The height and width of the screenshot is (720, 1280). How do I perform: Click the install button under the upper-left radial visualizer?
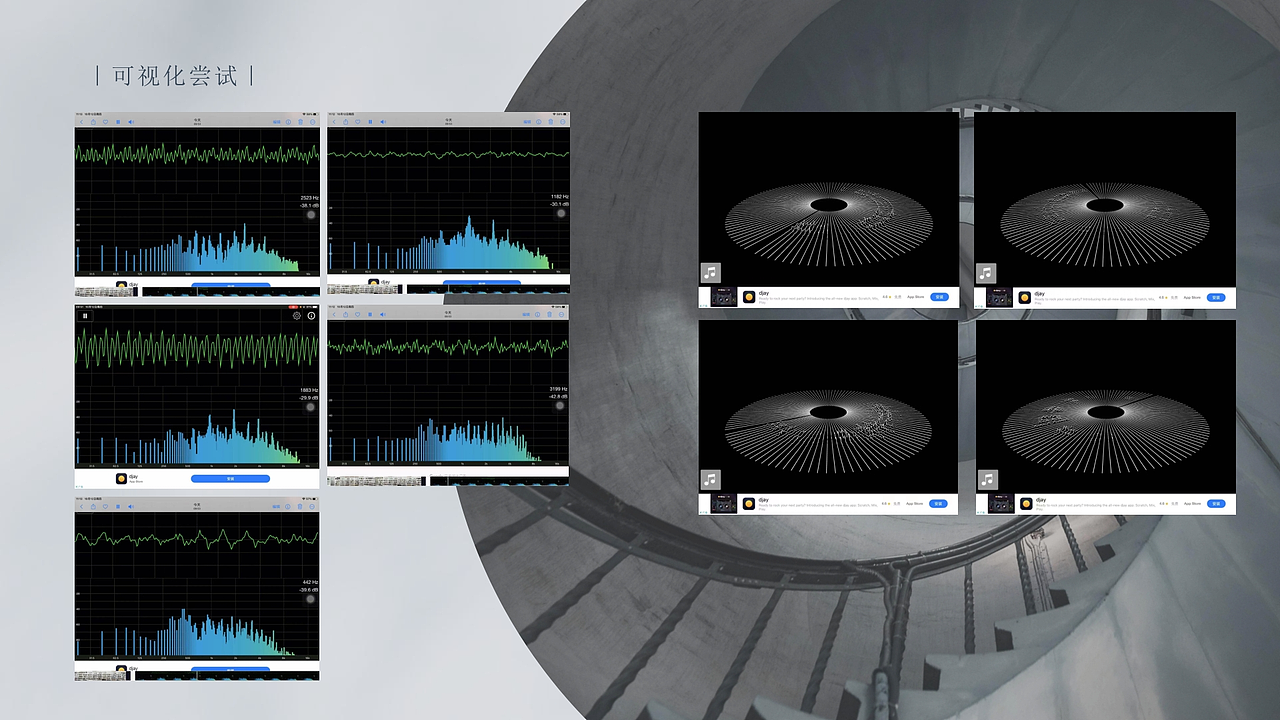coord(940,297)
